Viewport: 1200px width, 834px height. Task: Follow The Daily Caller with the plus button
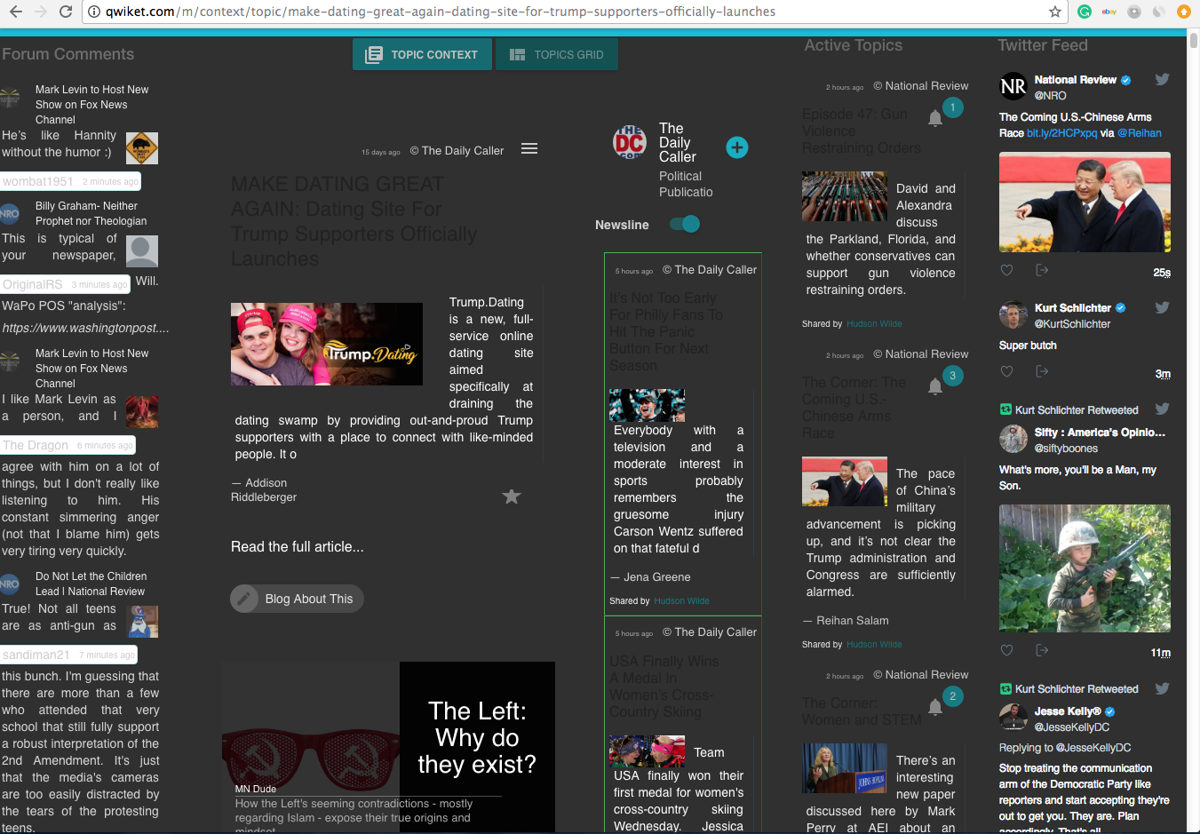pyautogui.click(x=737, y=148)
